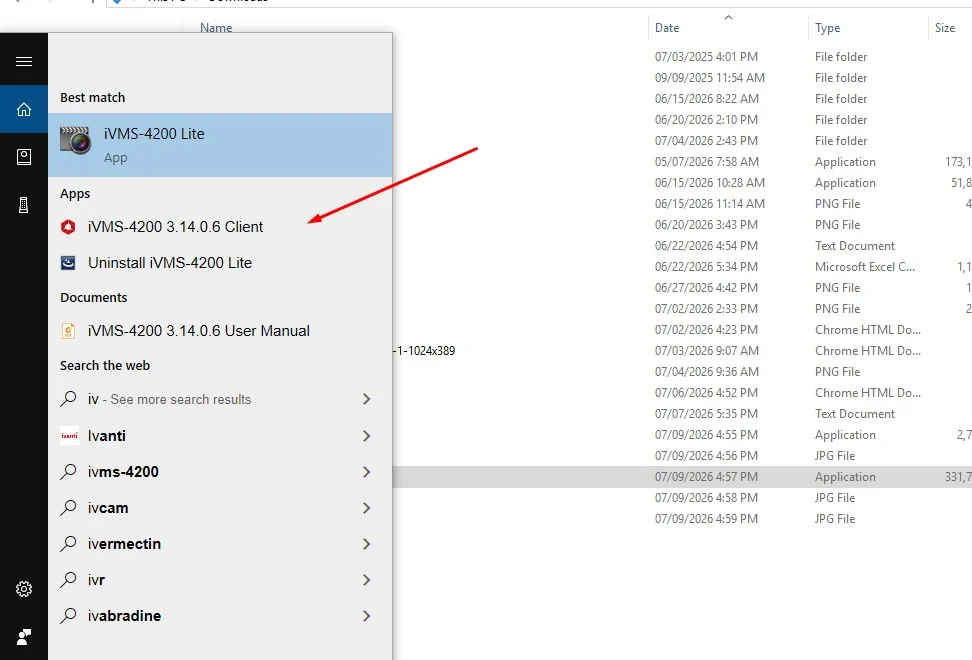Open iVMS-4200 3.14.0.6 User Manual document
This screenshot has height=660, width=972.
[220, 331]
